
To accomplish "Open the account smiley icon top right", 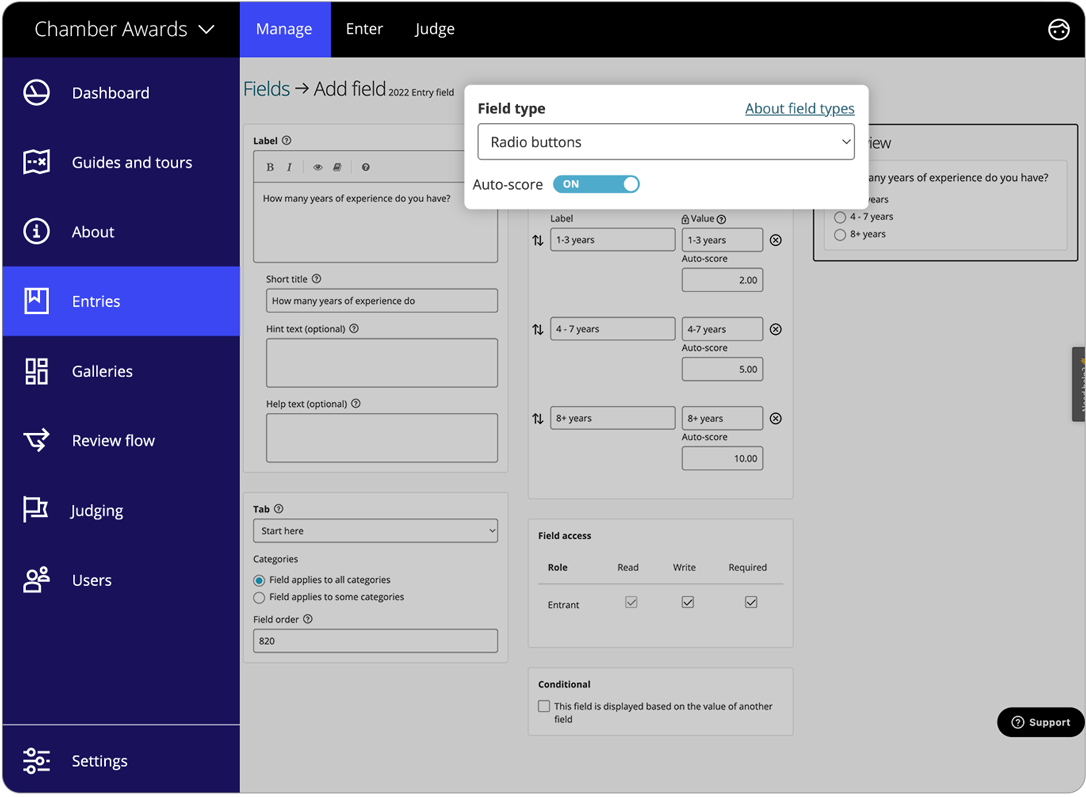I will click(x=1059, y=29).
